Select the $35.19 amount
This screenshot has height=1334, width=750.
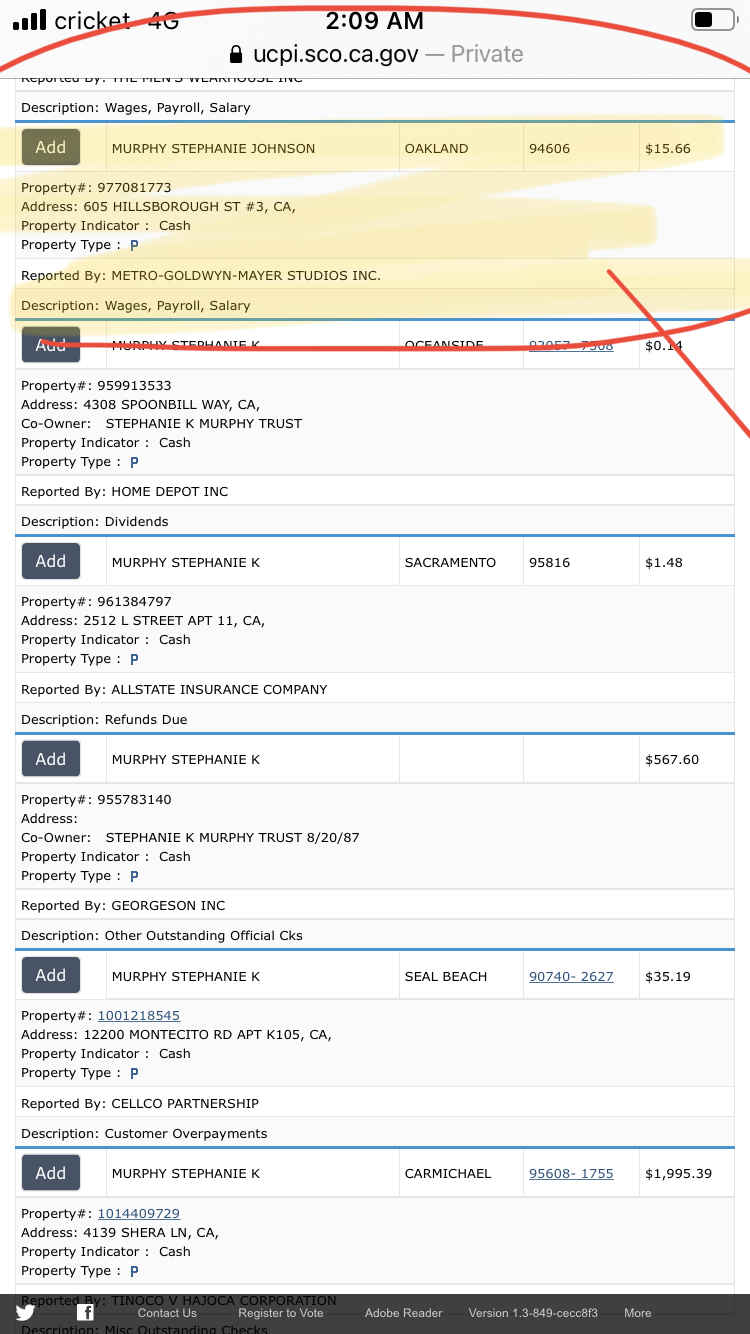click(x=668, y=977)
